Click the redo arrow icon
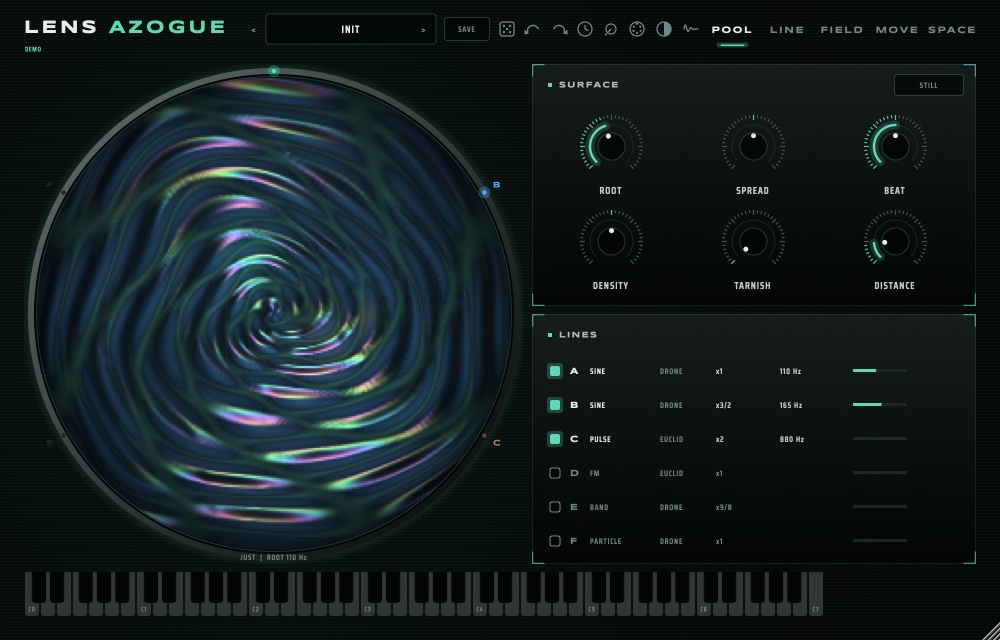The width and height of the screenshot is (1000, 640). pyautogui.click(x=559, y=29)
